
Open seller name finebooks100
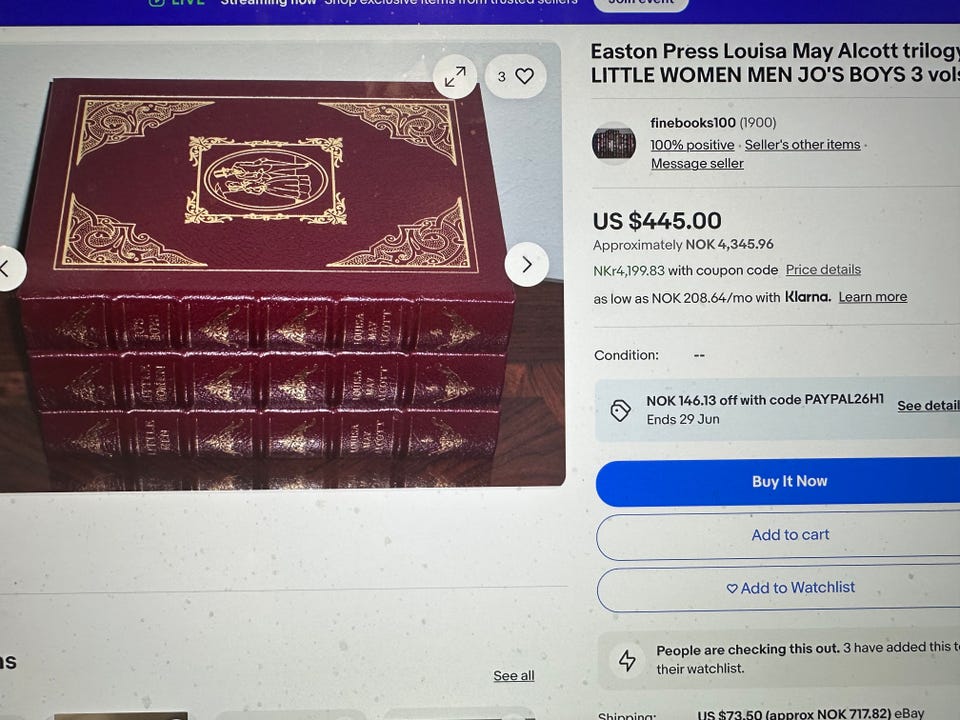pyautogui.click(x=692, y=123)
